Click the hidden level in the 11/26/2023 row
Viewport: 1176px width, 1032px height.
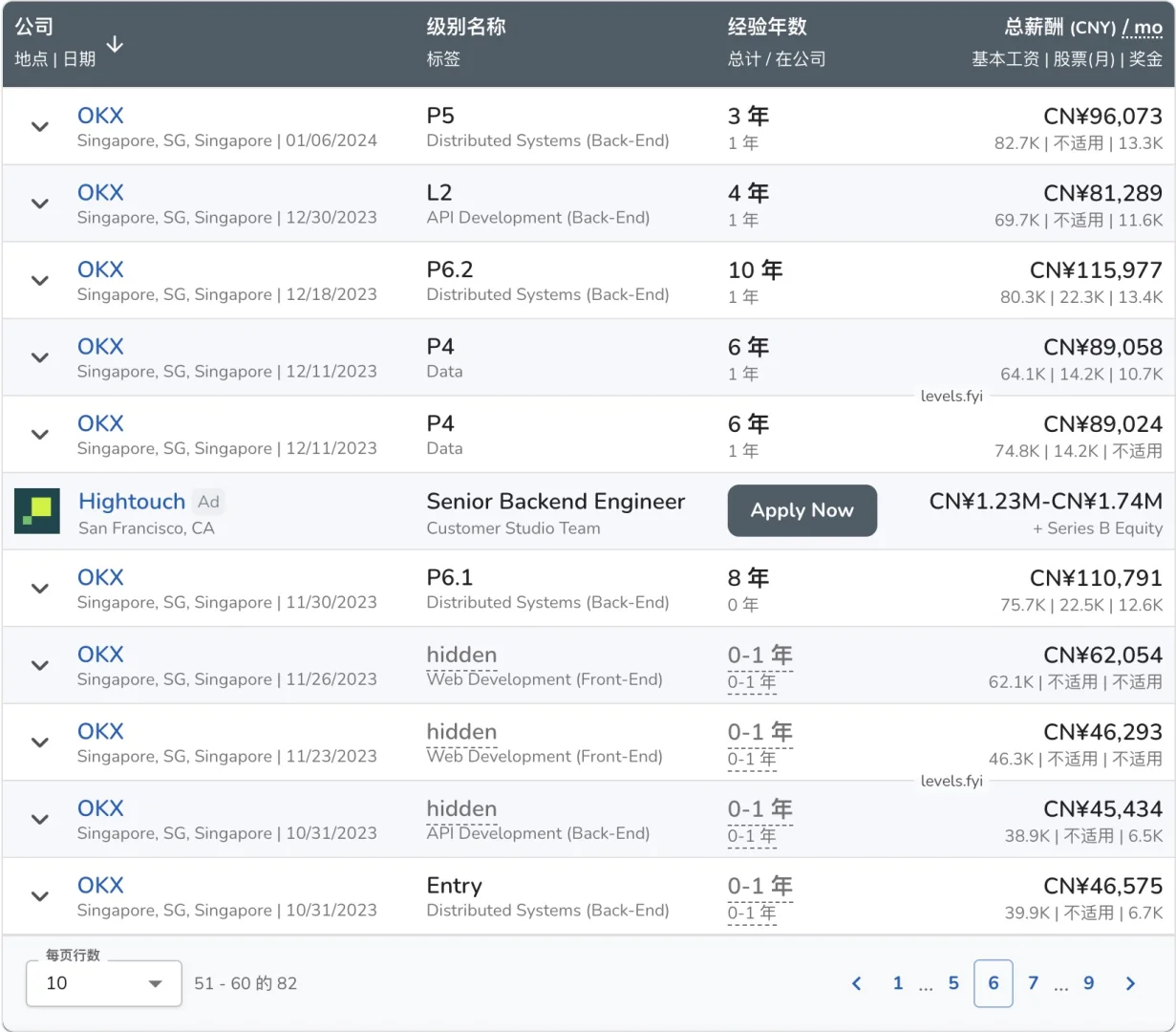coord(461,655)
